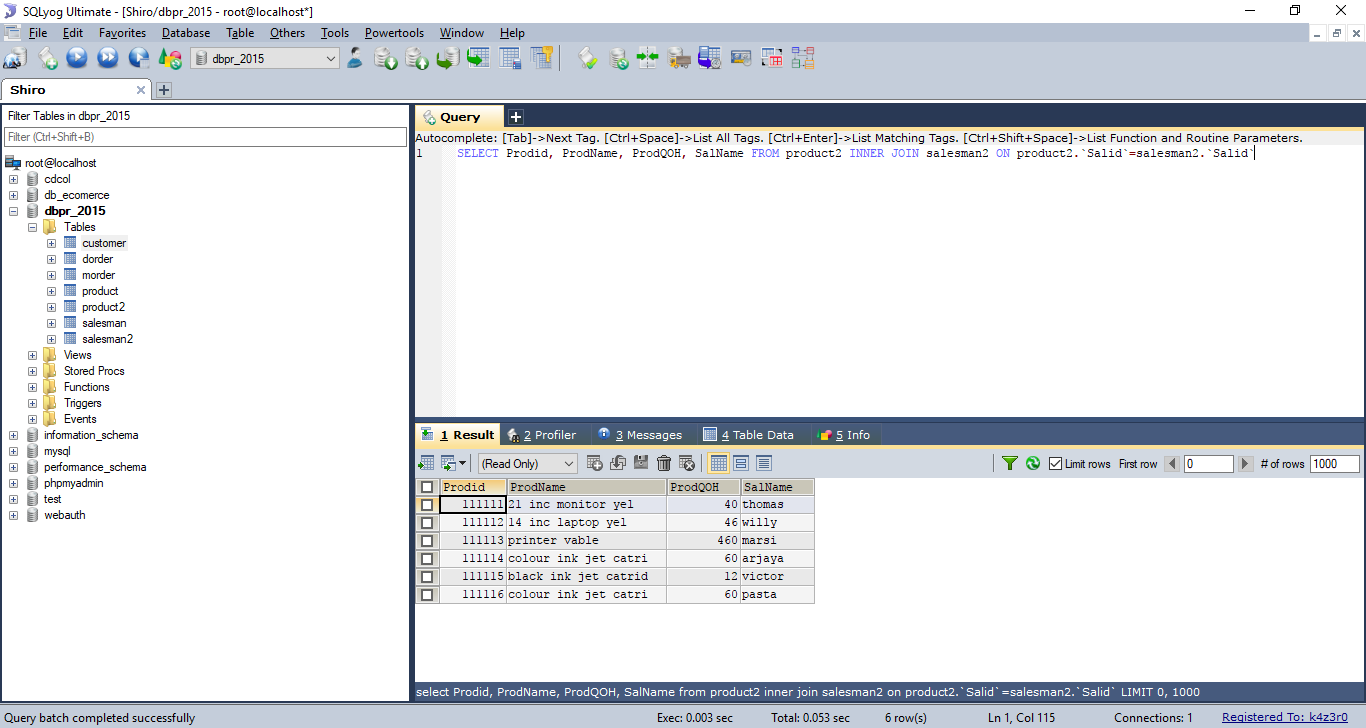Click the Registered To k4z3r0 link
This screenshot has width=1366, height=728.
[1284, 717]
